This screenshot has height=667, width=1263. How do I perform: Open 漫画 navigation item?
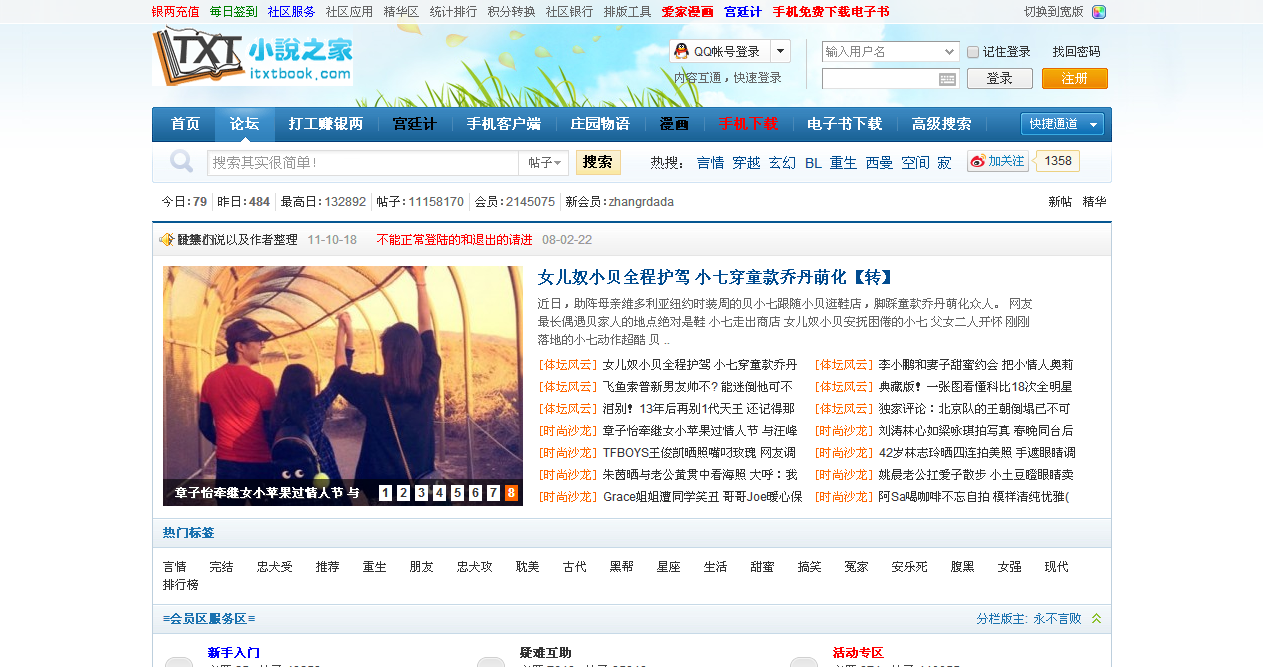674,124
